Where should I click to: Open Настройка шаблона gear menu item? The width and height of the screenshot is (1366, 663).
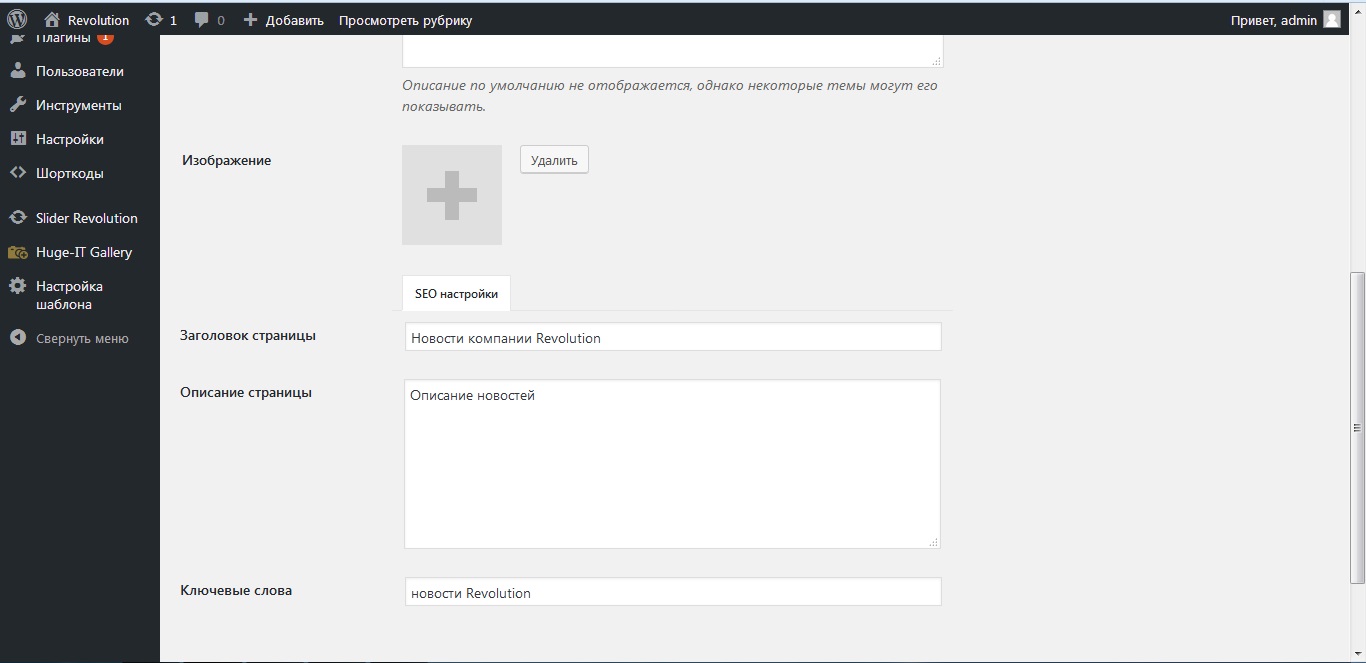tap(69, 295)
